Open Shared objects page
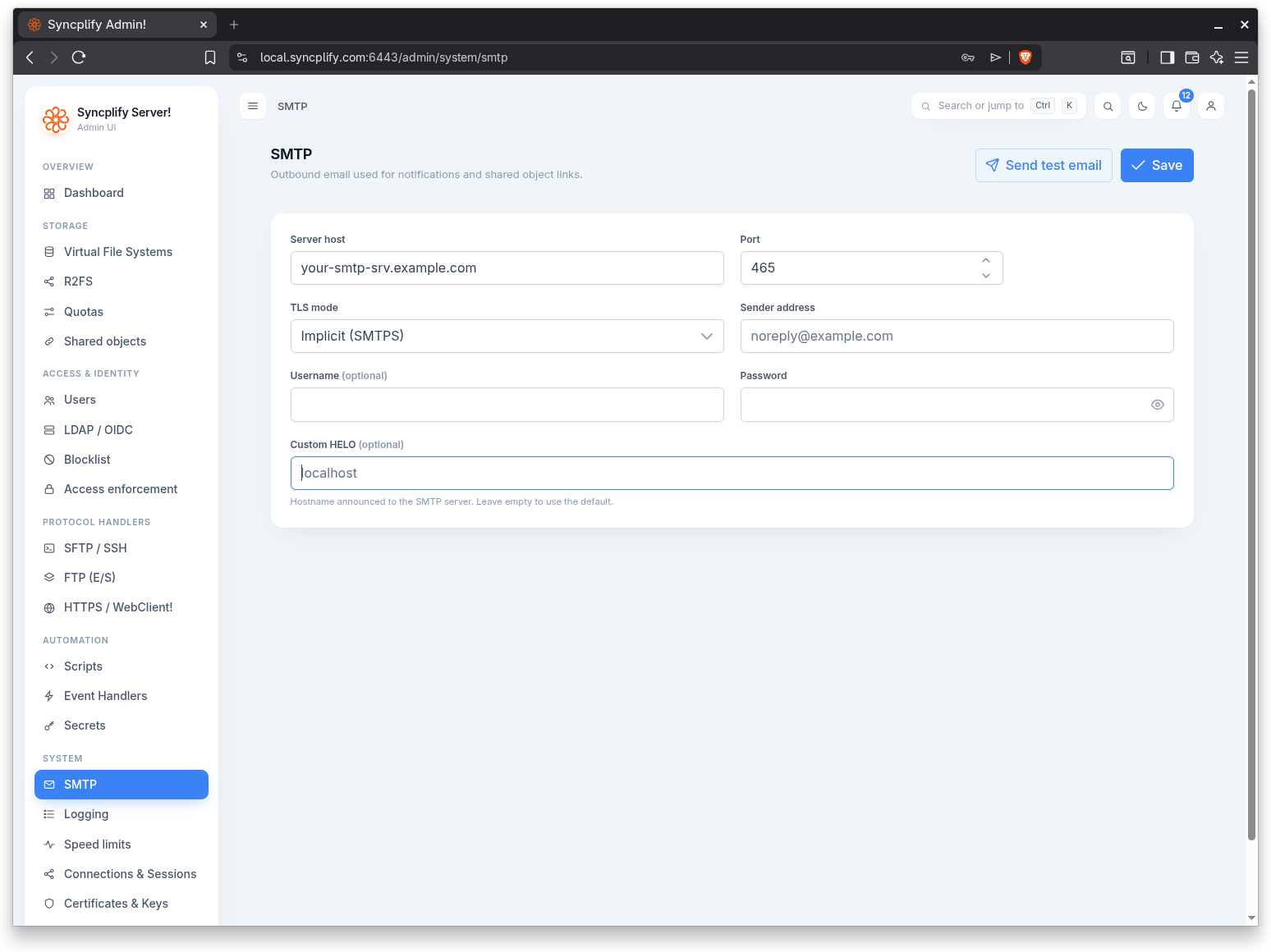The image size is (1271, 952). click(122, 341)
